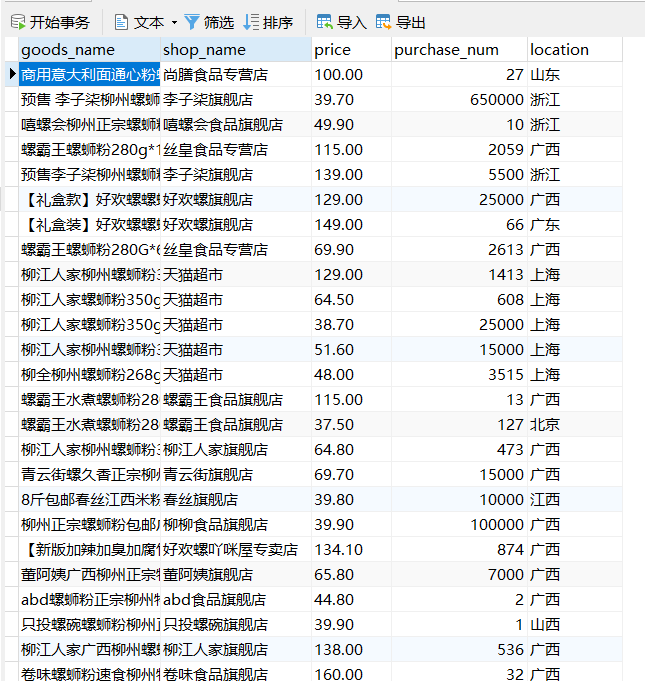Click the 导出 toolbar button label
Viewport: 645px width, 681px height.
click(x=410, y=23)
